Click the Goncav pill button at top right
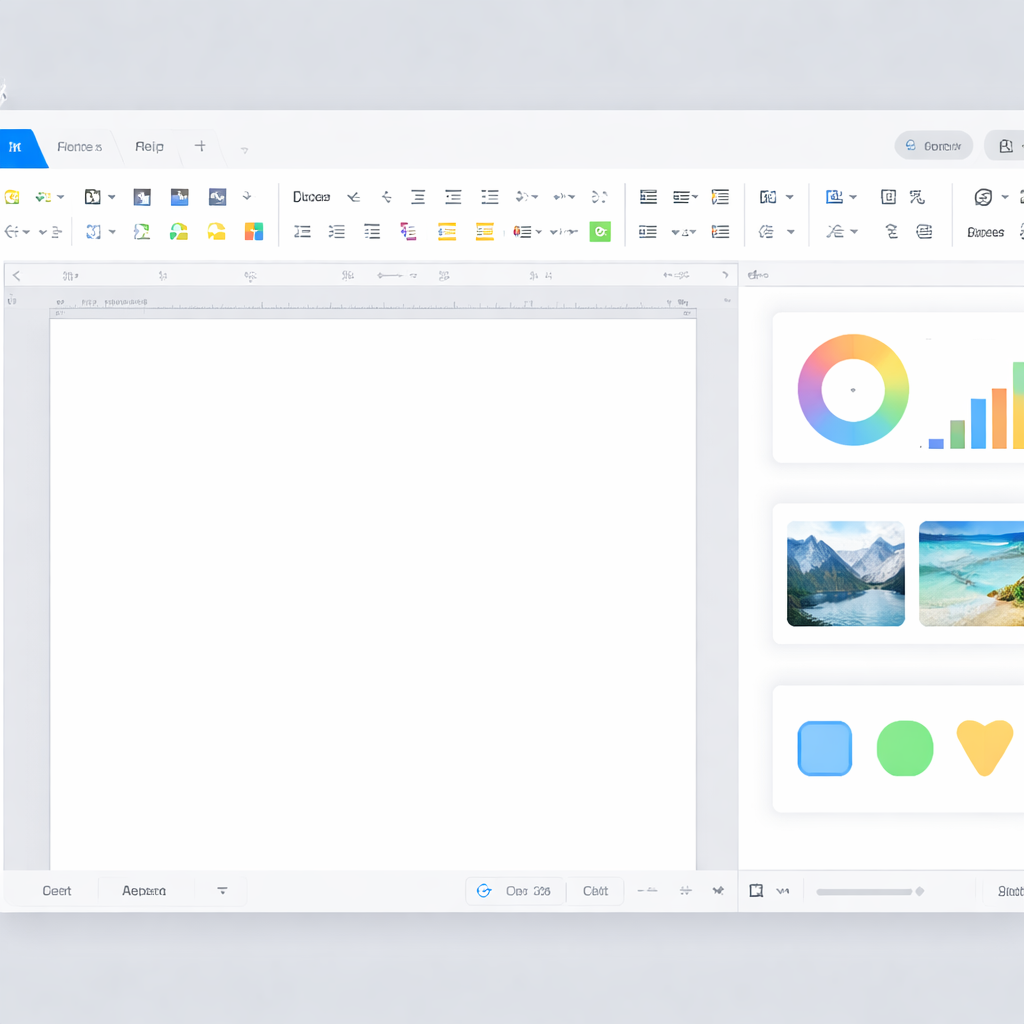Screen dimensions: 1024x1024 (x=933, y=146)
